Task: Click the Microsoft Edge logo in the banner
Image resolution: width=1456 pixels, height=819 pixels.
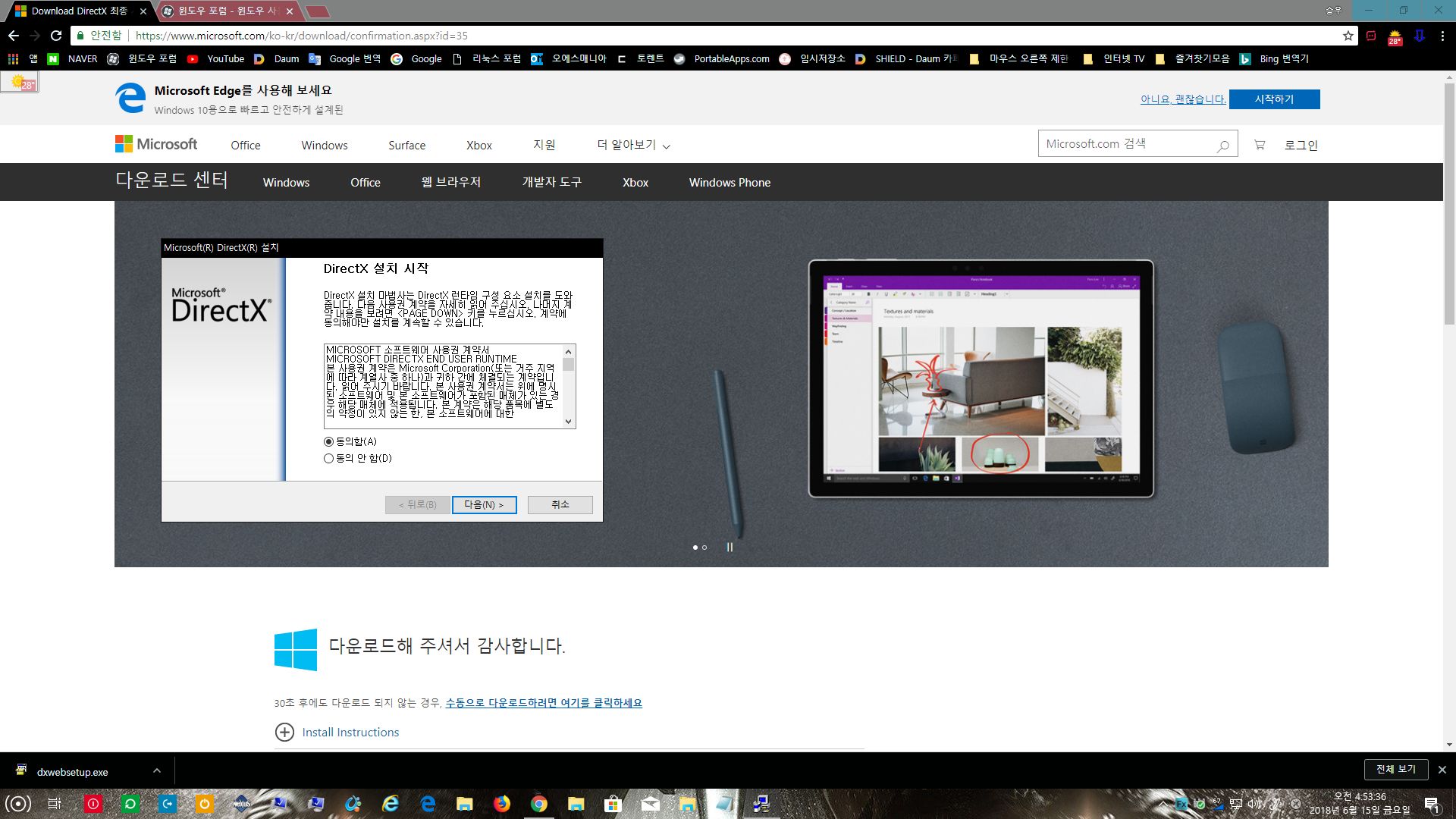Action: coord(130,98)
